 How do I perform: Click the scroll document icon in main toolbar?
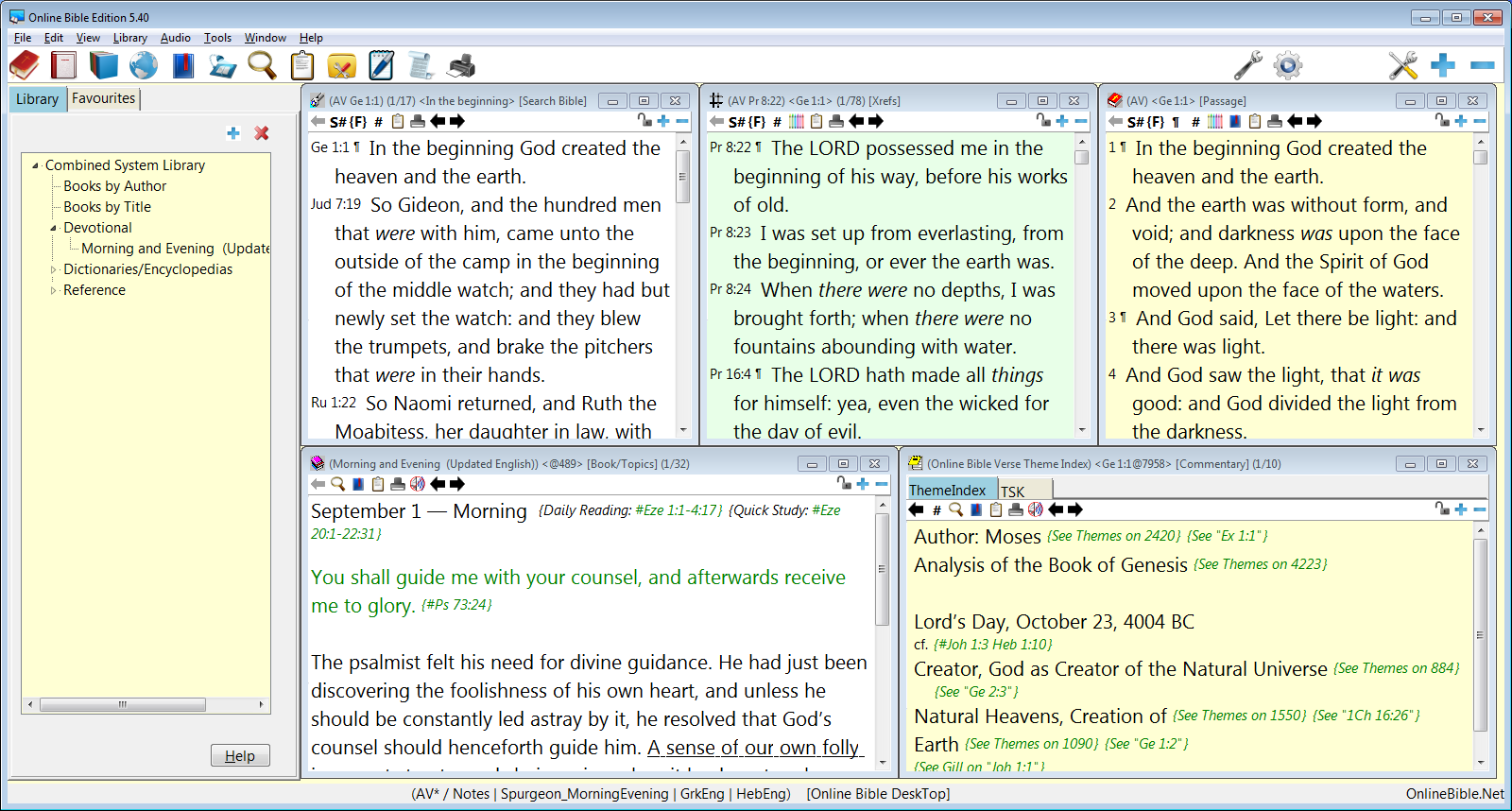pos(421,65)
